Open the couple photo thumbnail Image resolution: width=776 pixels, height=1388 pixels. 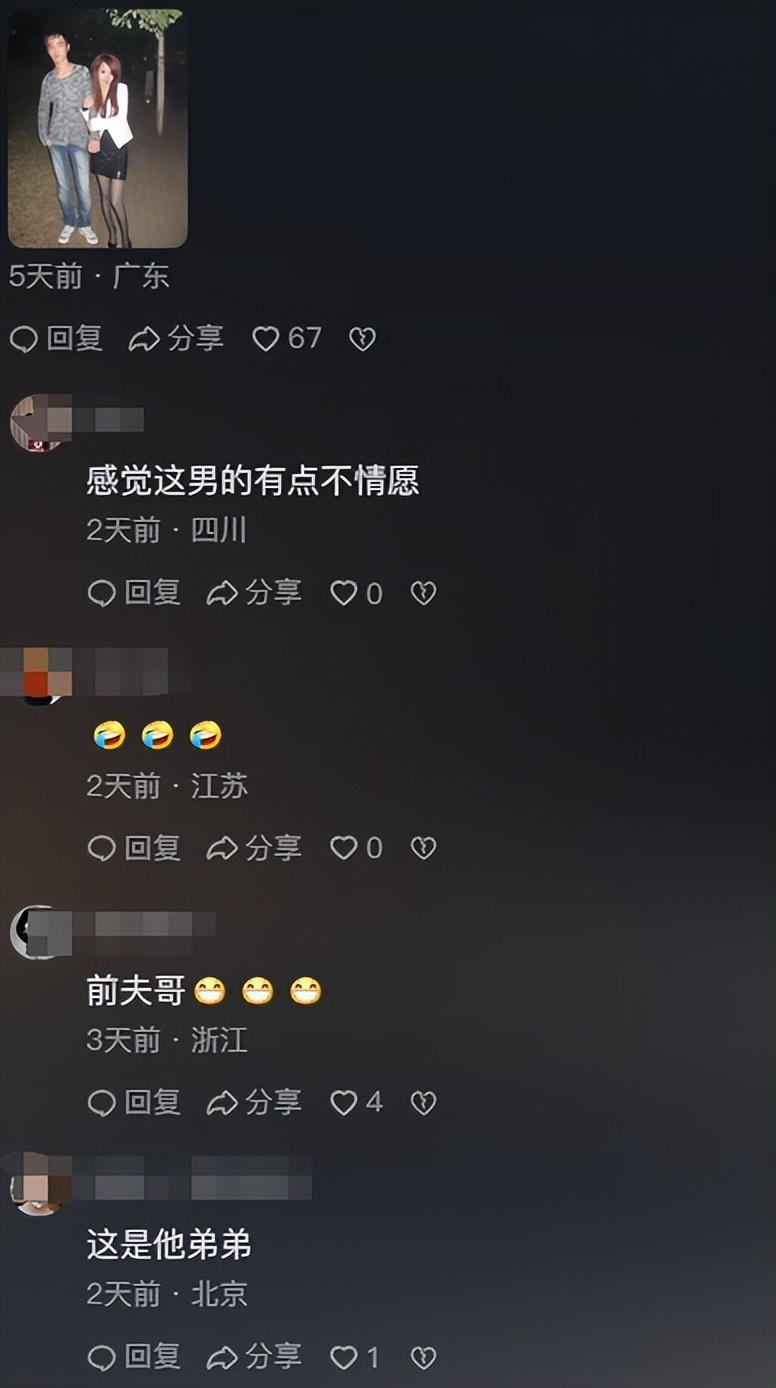(x=98, y=128)
